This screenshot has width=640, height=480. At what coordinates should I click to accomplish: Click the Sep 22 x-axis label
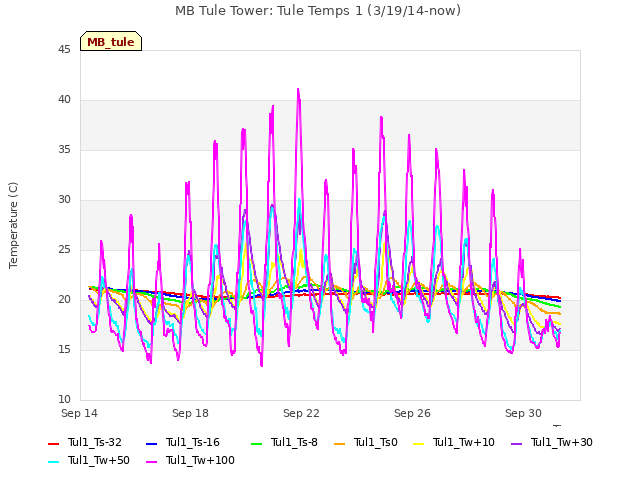[x=301, y=413]
